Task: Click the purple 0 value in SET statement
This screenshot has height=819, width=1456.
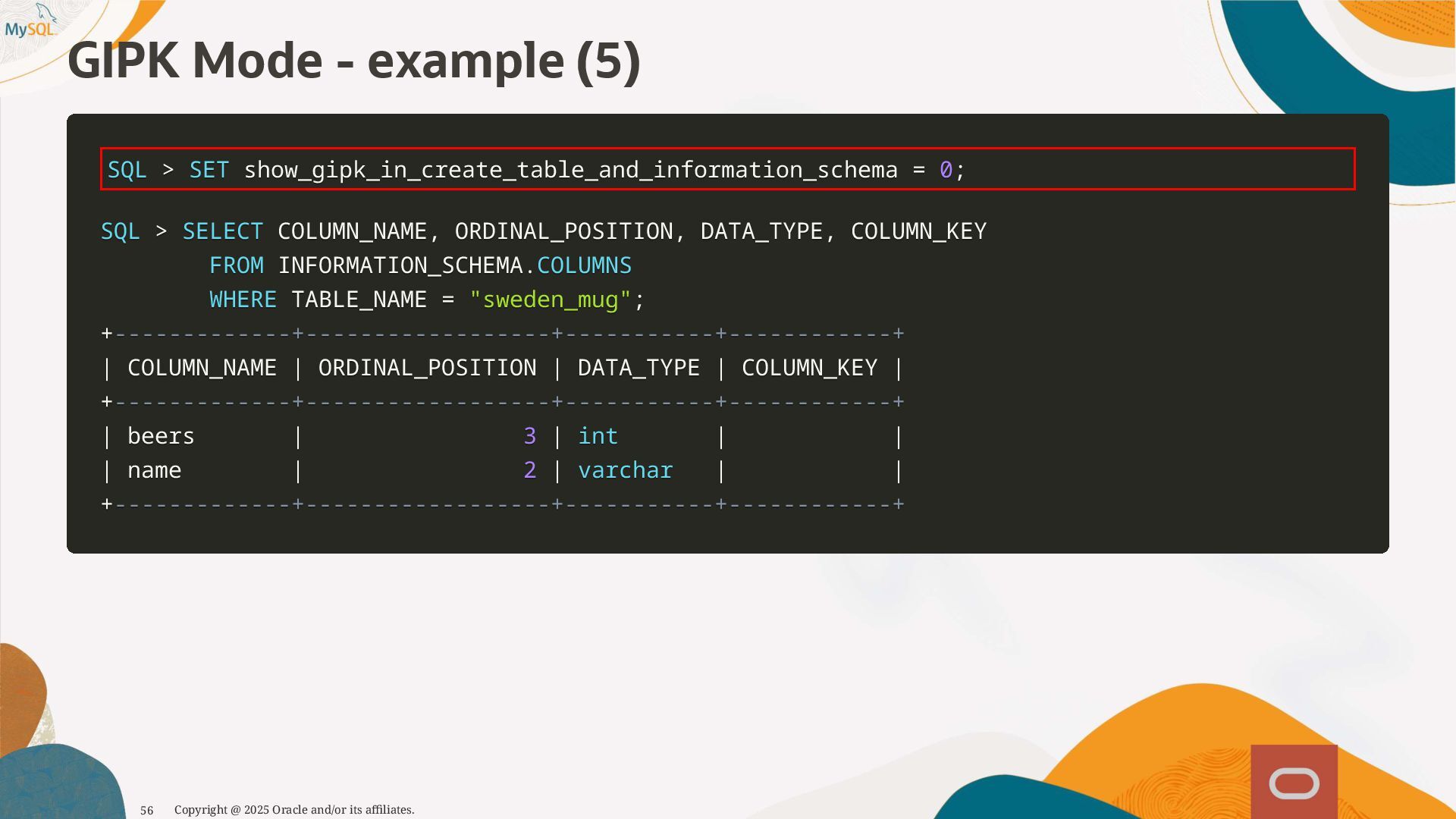Action: click(x=945, y=170)
